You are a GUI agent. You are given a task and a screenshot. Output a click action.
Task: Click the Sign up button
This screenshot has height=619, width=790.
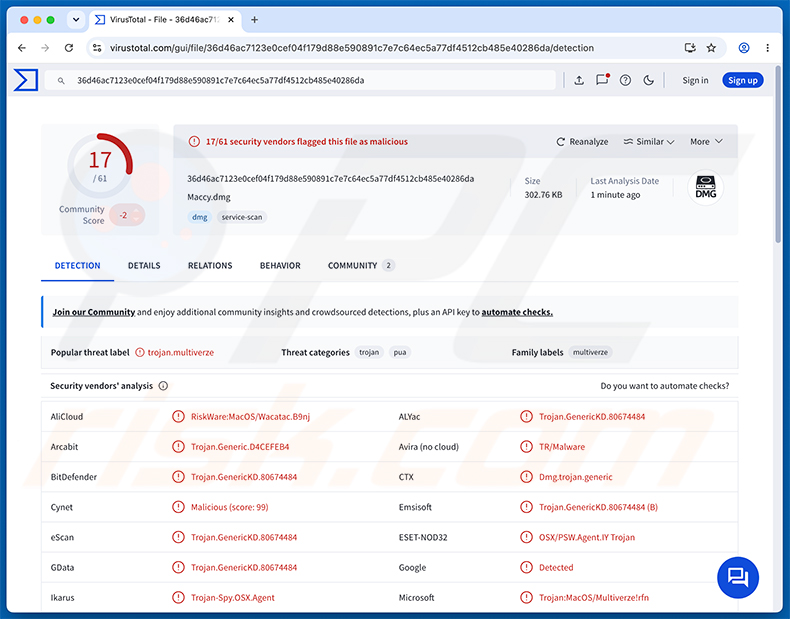(x=743, y=80)
